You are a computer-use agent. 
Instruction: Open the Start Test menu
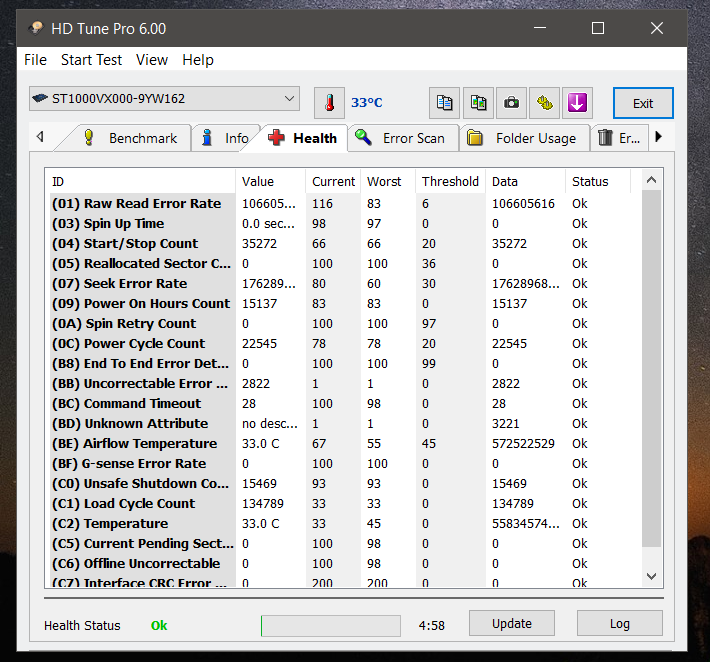[91, 60]
